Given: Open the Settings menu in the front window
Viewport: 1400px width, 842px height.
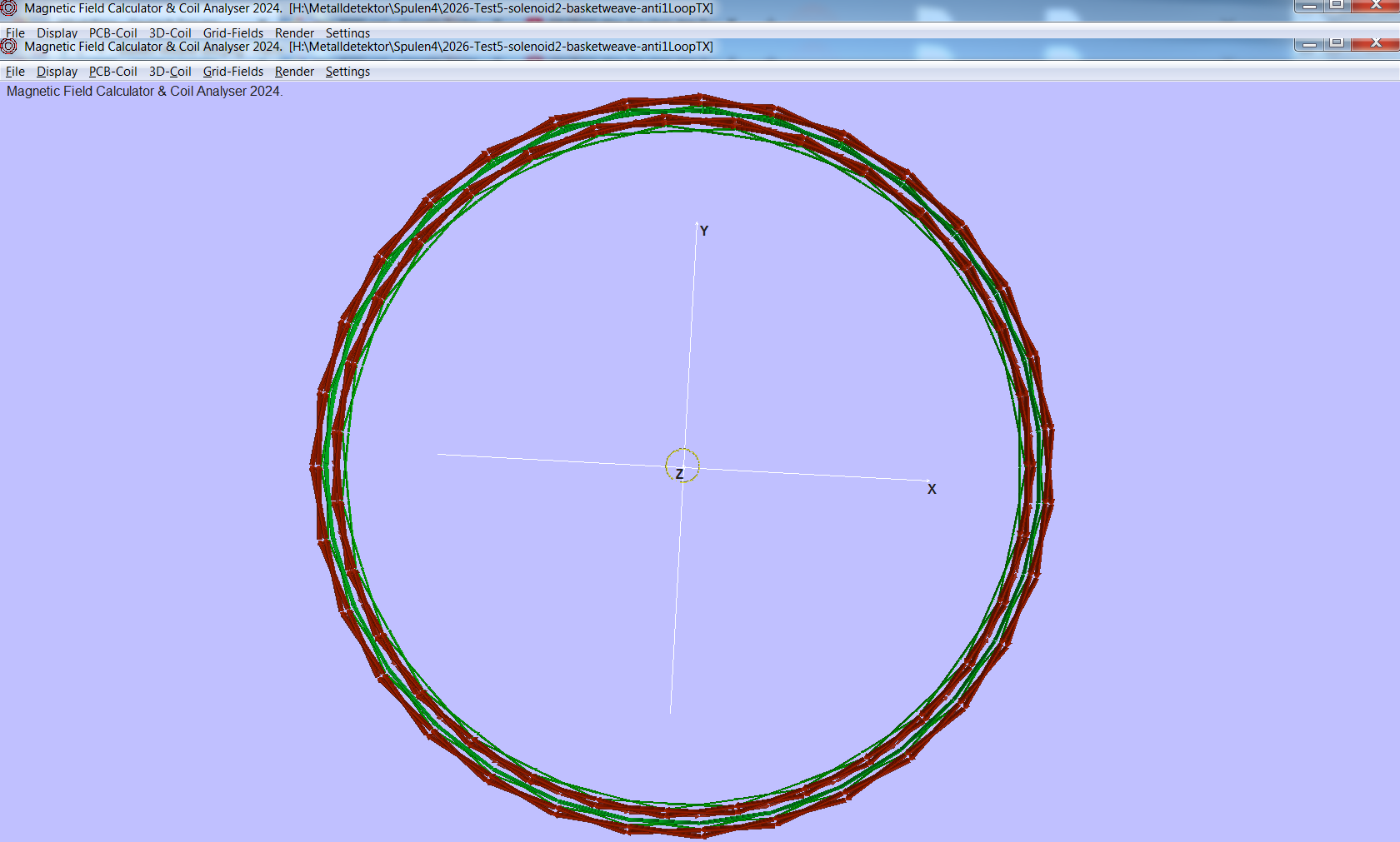Looking at the screenshot, I should click(x=347, y=72).
